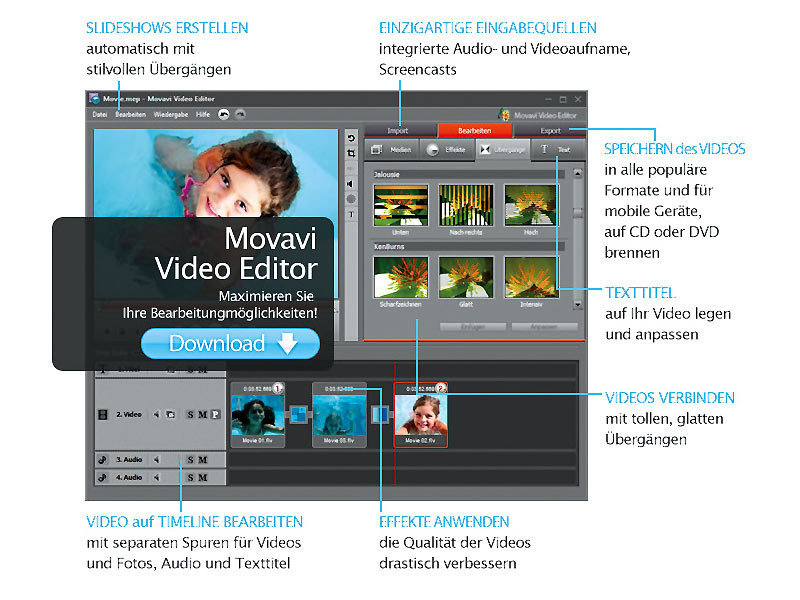Click the transitions list scrollbar handle
Viewport: 800px width, 600px height.
click(578, 213)
